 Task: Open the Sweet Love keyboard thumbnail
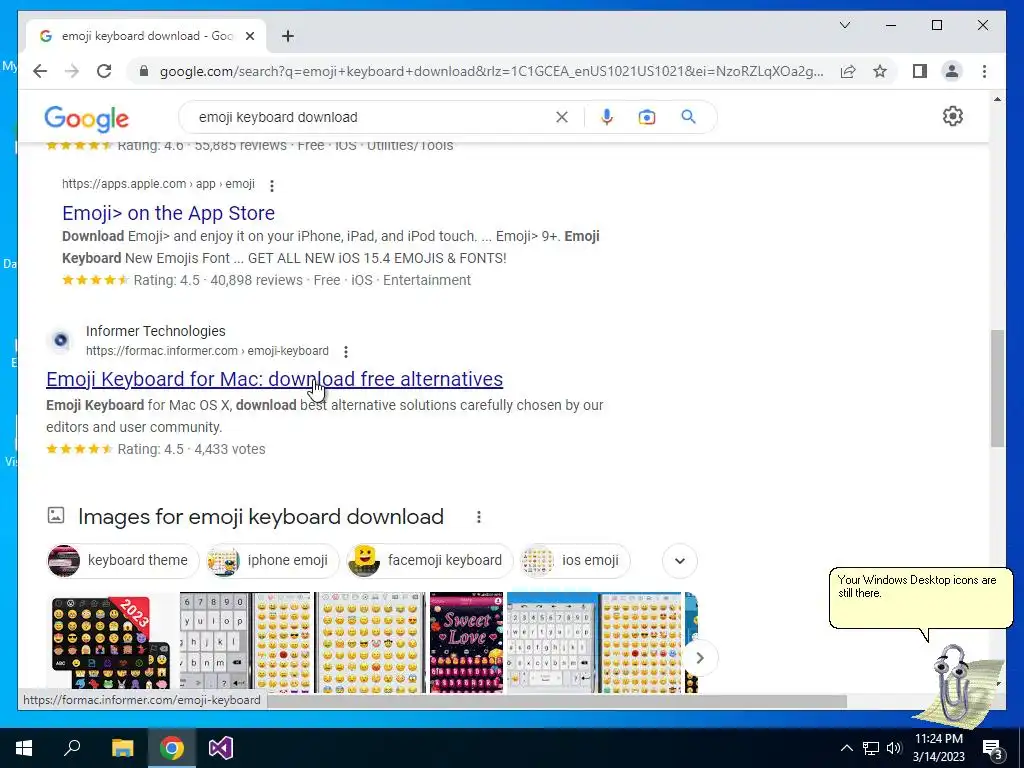click(x=466, y=643)
